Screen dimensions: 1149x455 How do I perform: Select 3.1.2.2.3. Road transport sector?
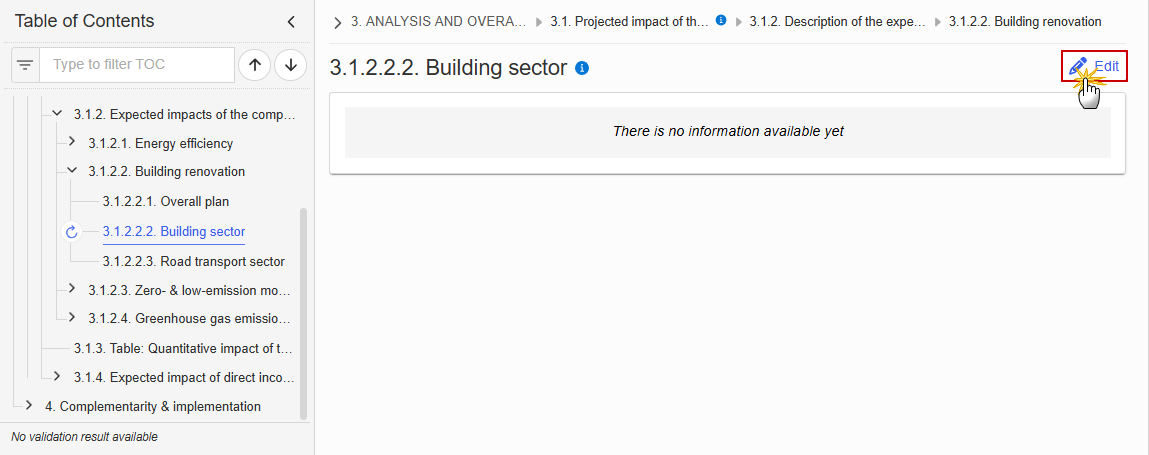(x=193, y=262)
